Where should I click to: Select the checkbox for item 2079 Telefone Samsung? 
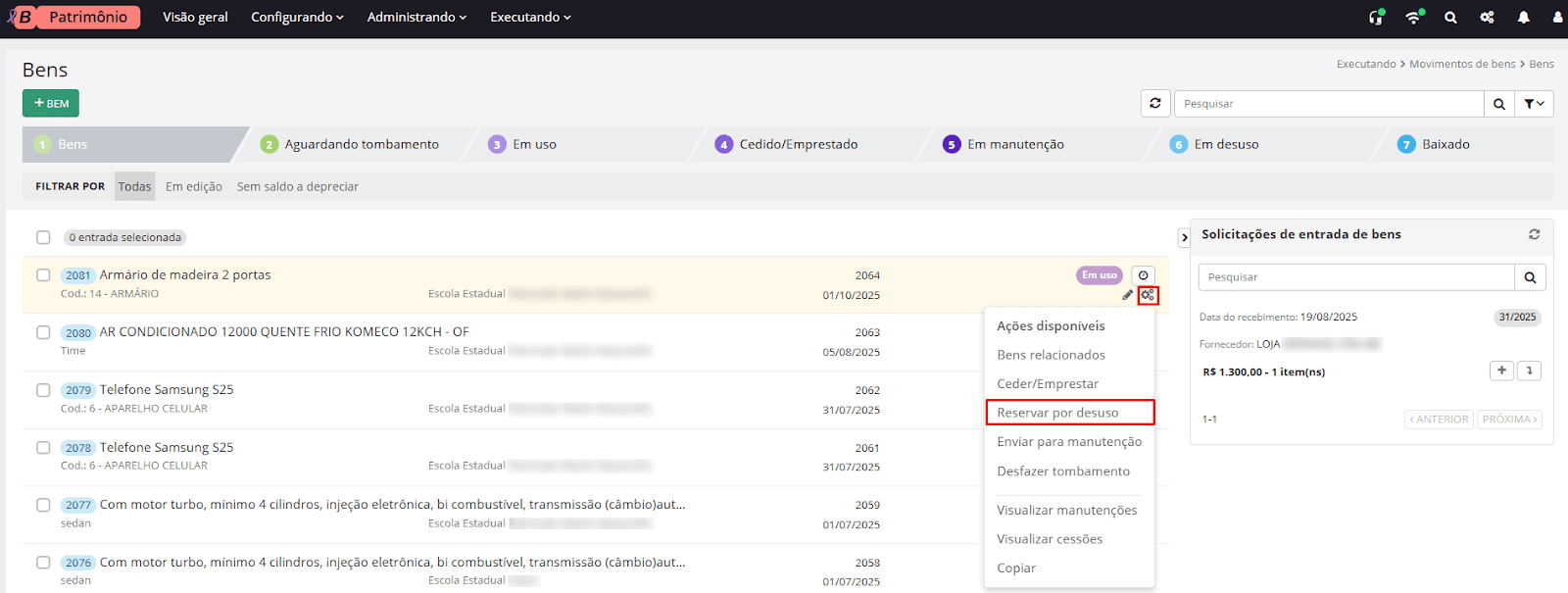coord(43,390)
